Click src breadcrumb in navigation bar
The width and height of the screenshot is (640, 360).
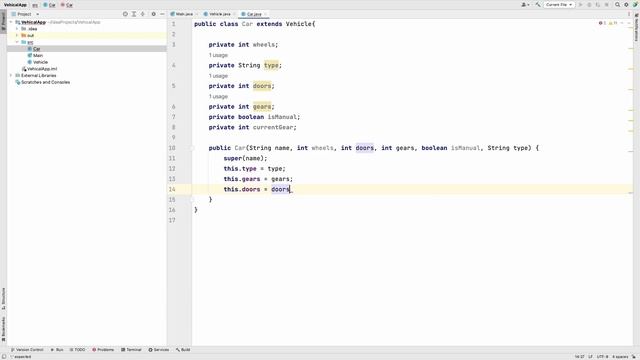(35, 5)
